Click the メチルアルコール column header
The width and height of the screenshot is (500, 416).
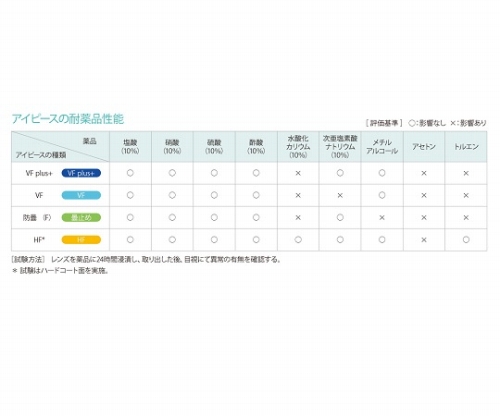pos(382,147)
